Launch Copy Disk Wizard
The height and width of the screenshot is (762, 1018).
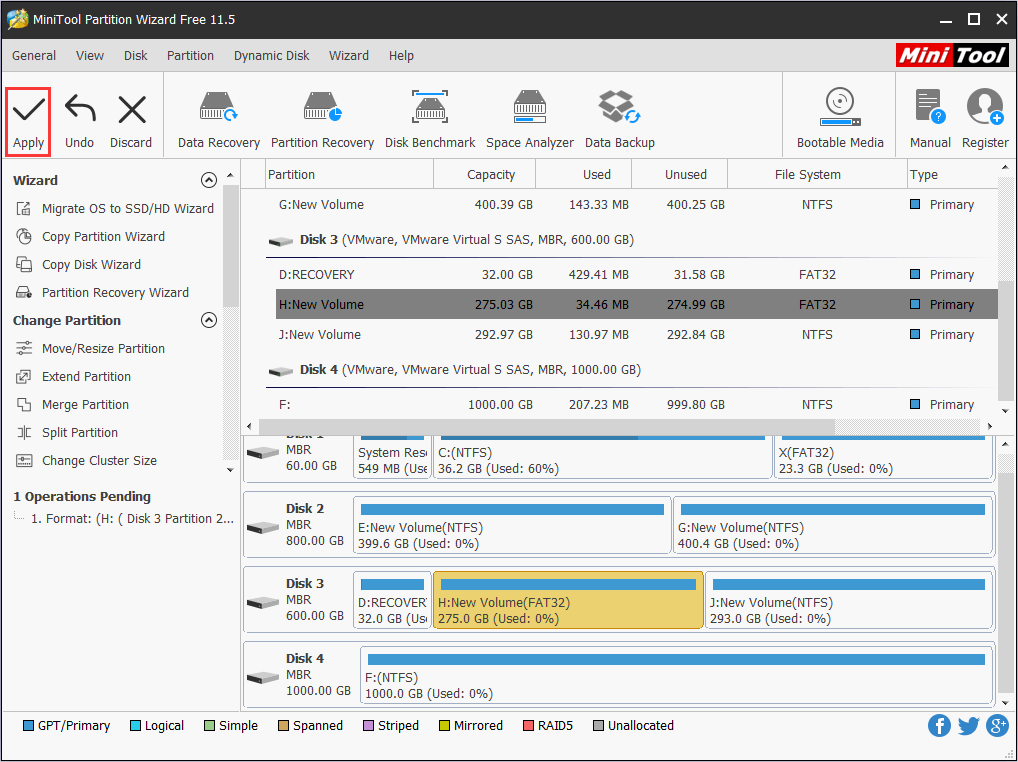click(79, 264)
